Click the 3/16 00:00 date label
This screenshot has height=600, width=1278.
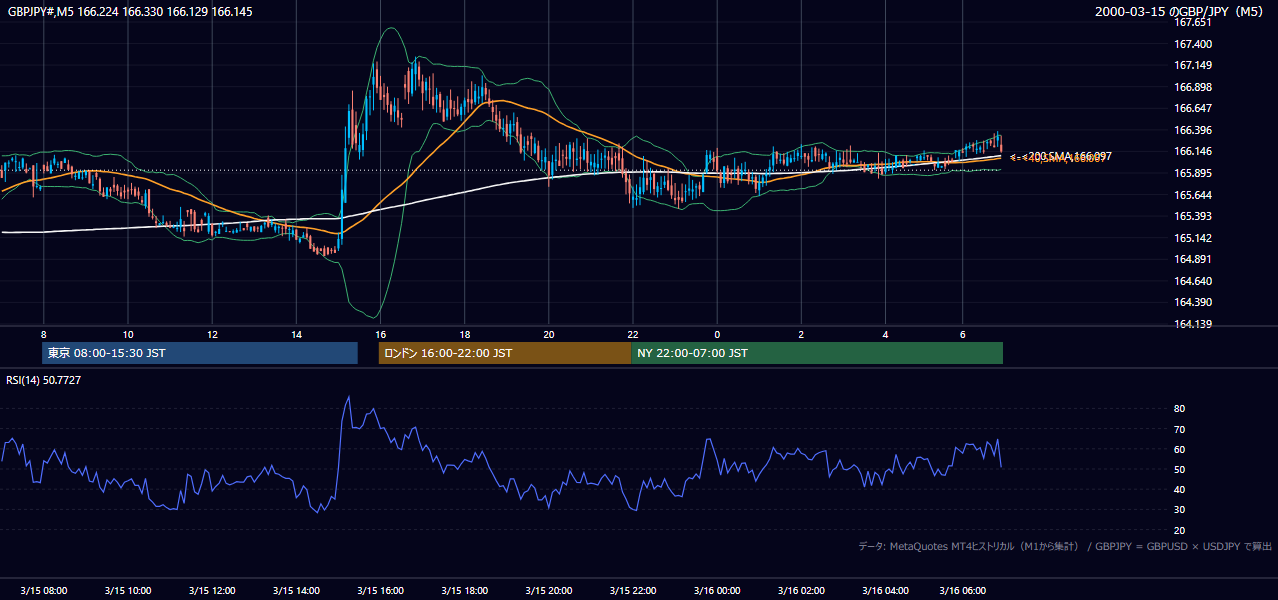tap(716, 591)
